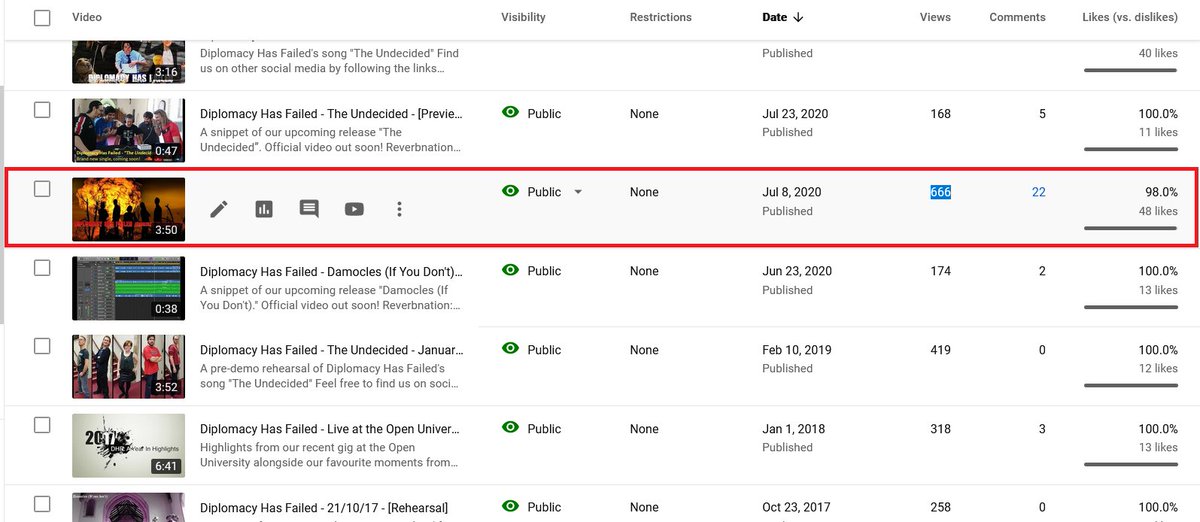Select checkbox for the 3:50 video row
1200x522 pixels.
point(42,189)
